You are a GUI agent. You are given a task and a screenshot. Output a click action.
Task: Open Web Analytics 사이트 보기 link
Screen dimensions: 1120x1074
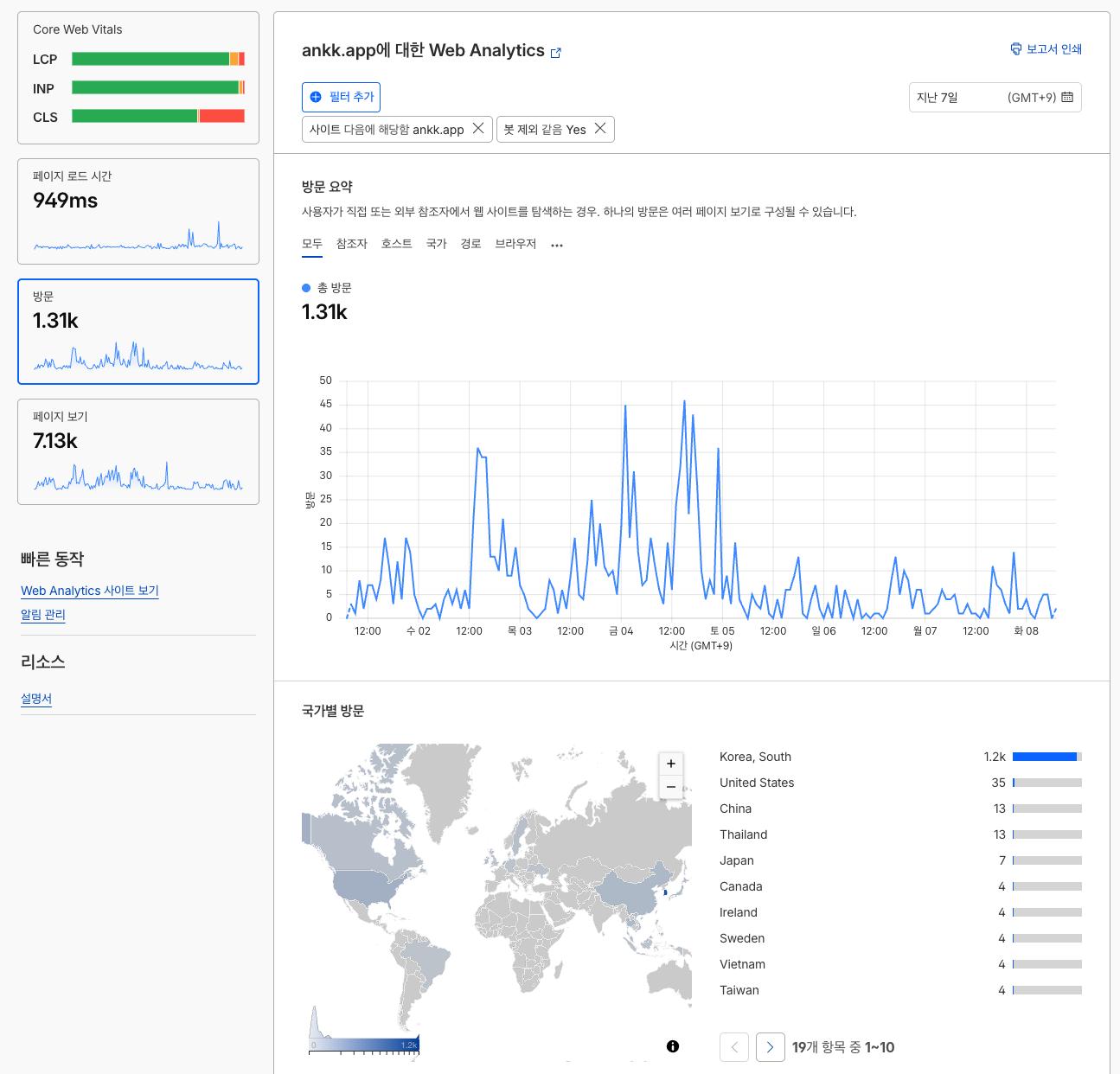(x=90, y=591)
